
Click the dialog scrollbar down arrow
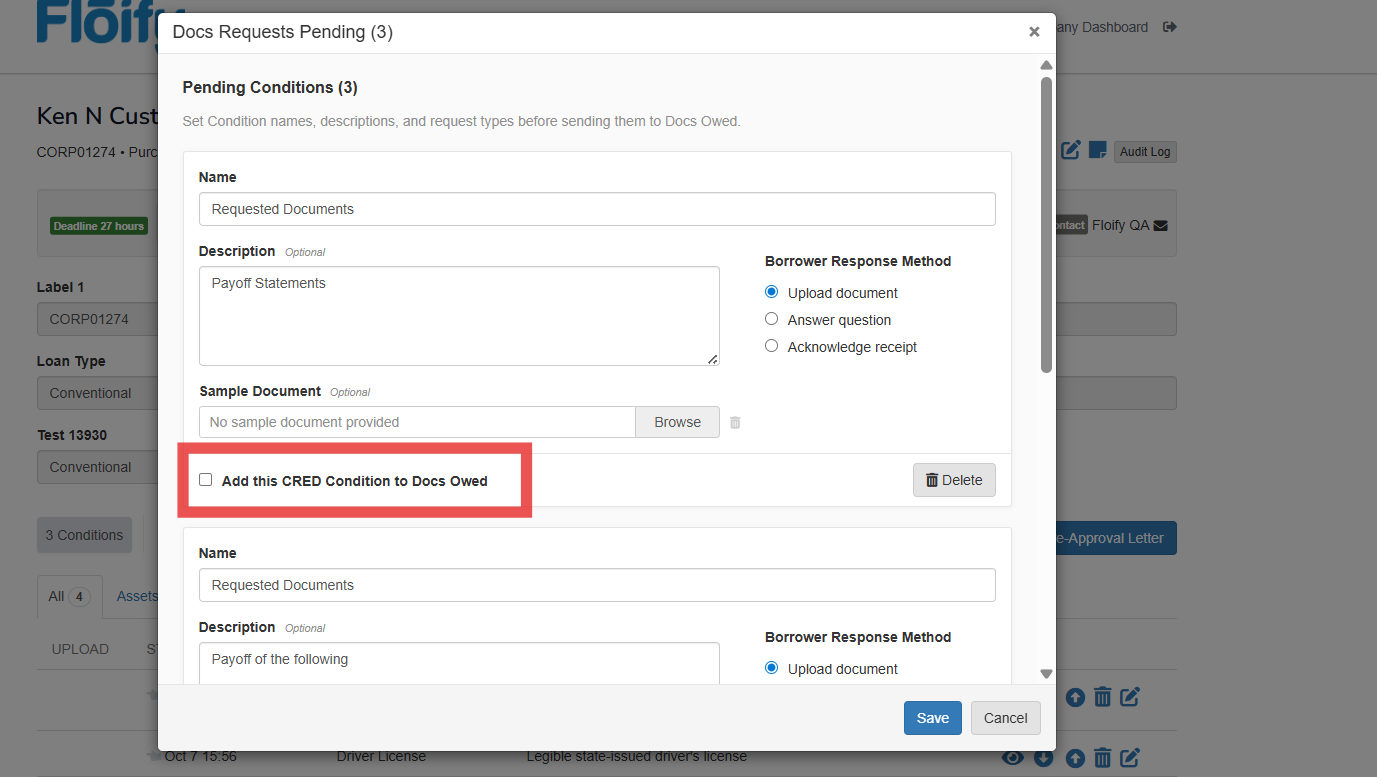click(1046, 674)
